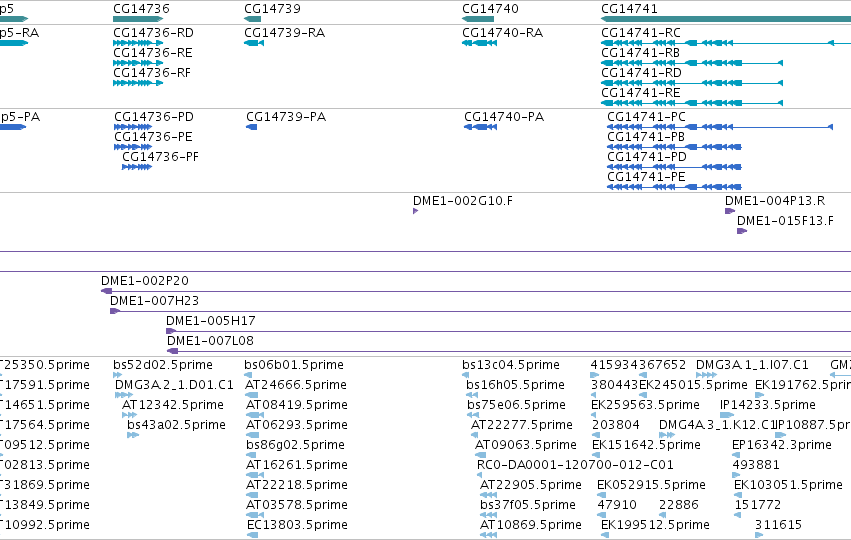The image size is (851, 540).
Task: Select the EK151642.5prime EST label
Action: click(646, 445)
